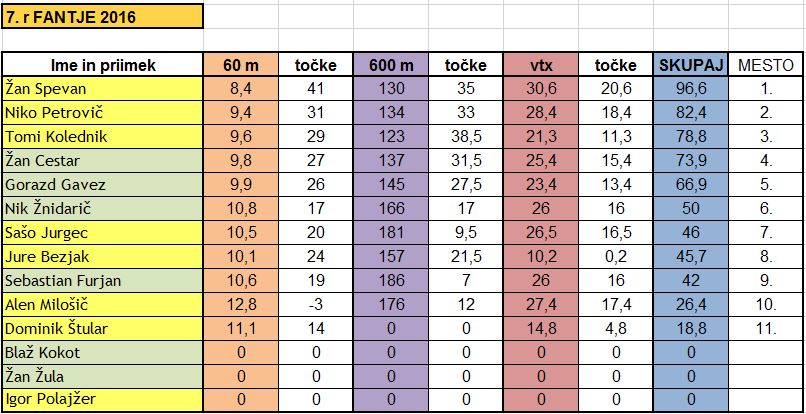This screenshot has height=414, width=806.
Task: Click the 'Ime in priimek' header cell
Action: coord(102,65)
